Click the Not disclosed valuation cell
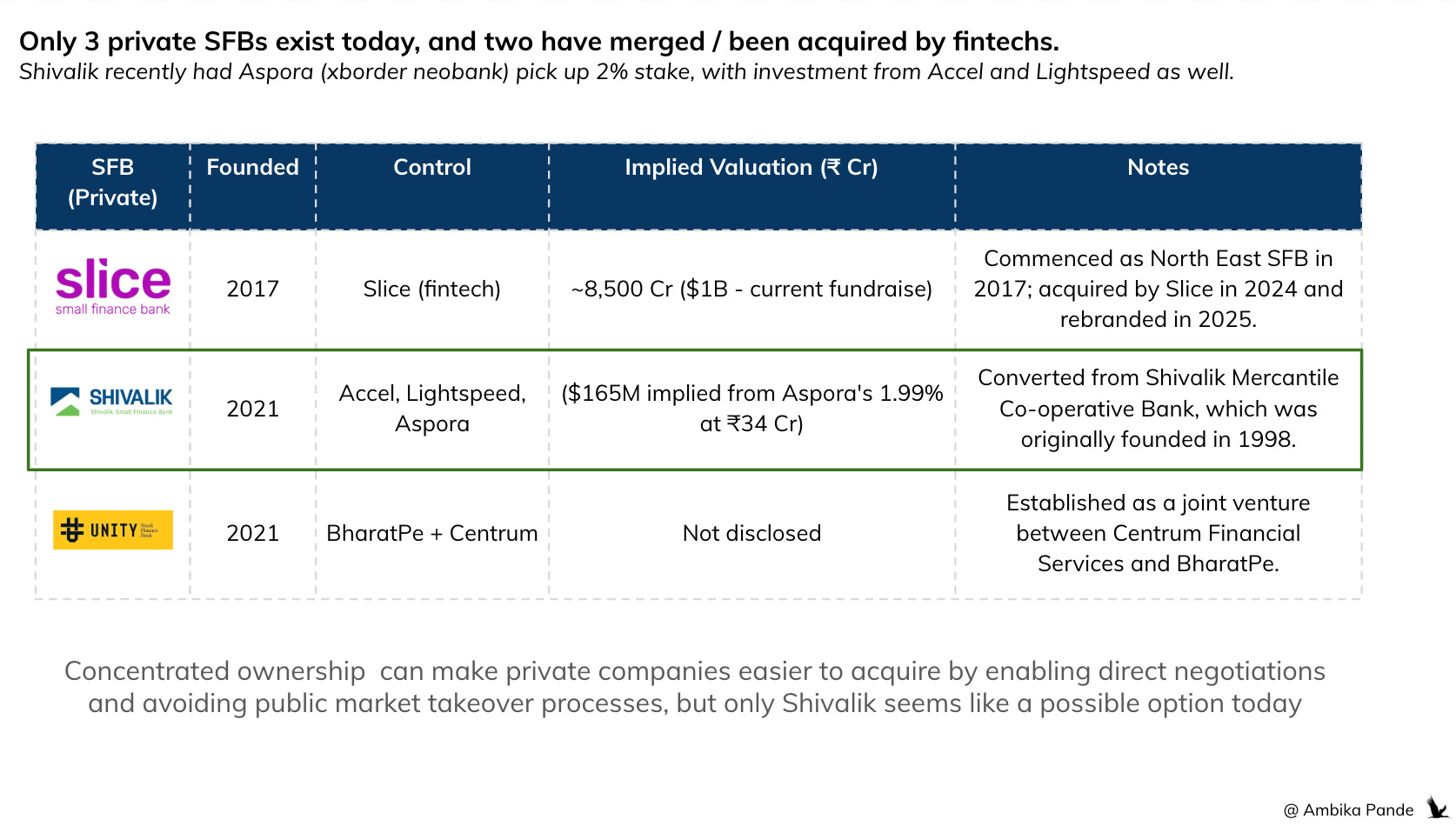Screen dimensions: 1456x826 coord(751,533)
